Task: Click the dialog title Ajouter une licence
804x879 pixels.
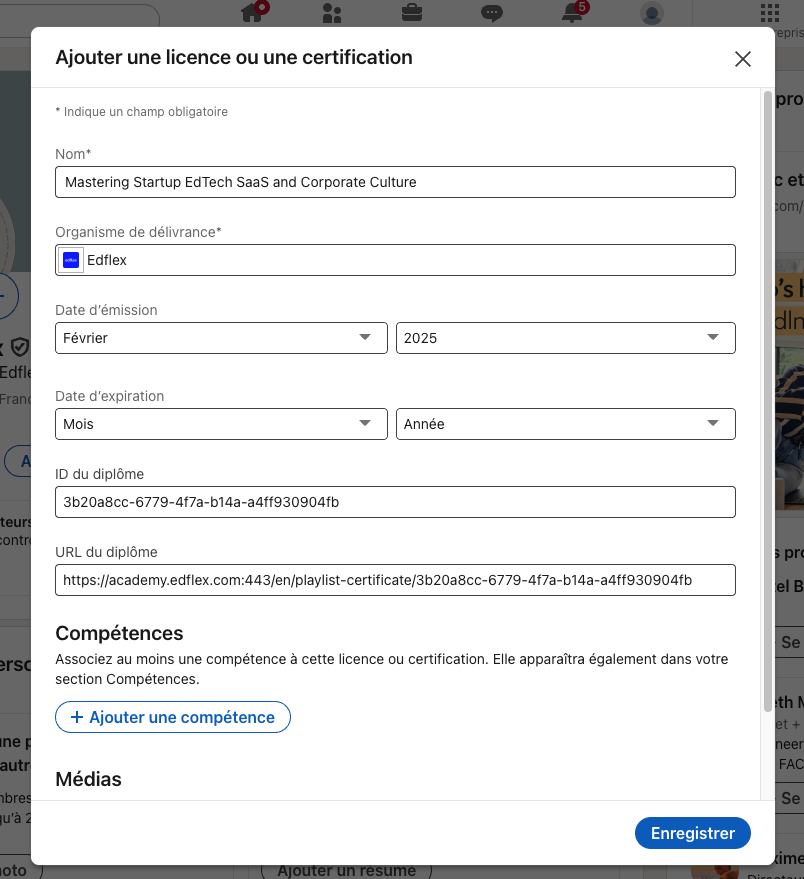Action: point(234,57)
